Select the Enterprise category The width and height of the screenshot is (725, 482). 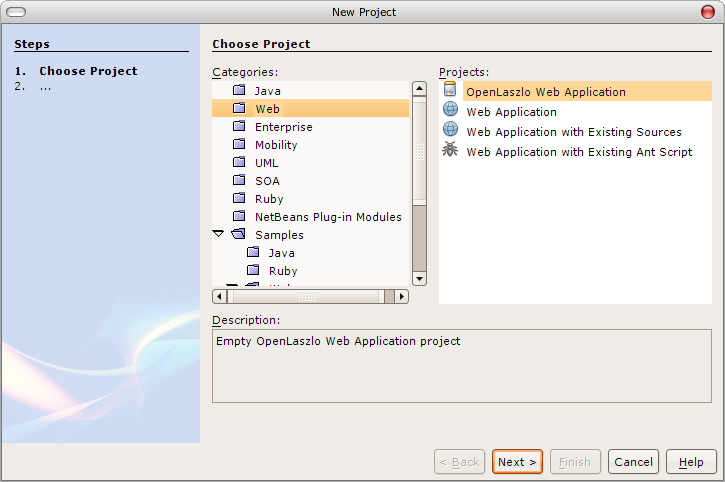coord(284,127)
